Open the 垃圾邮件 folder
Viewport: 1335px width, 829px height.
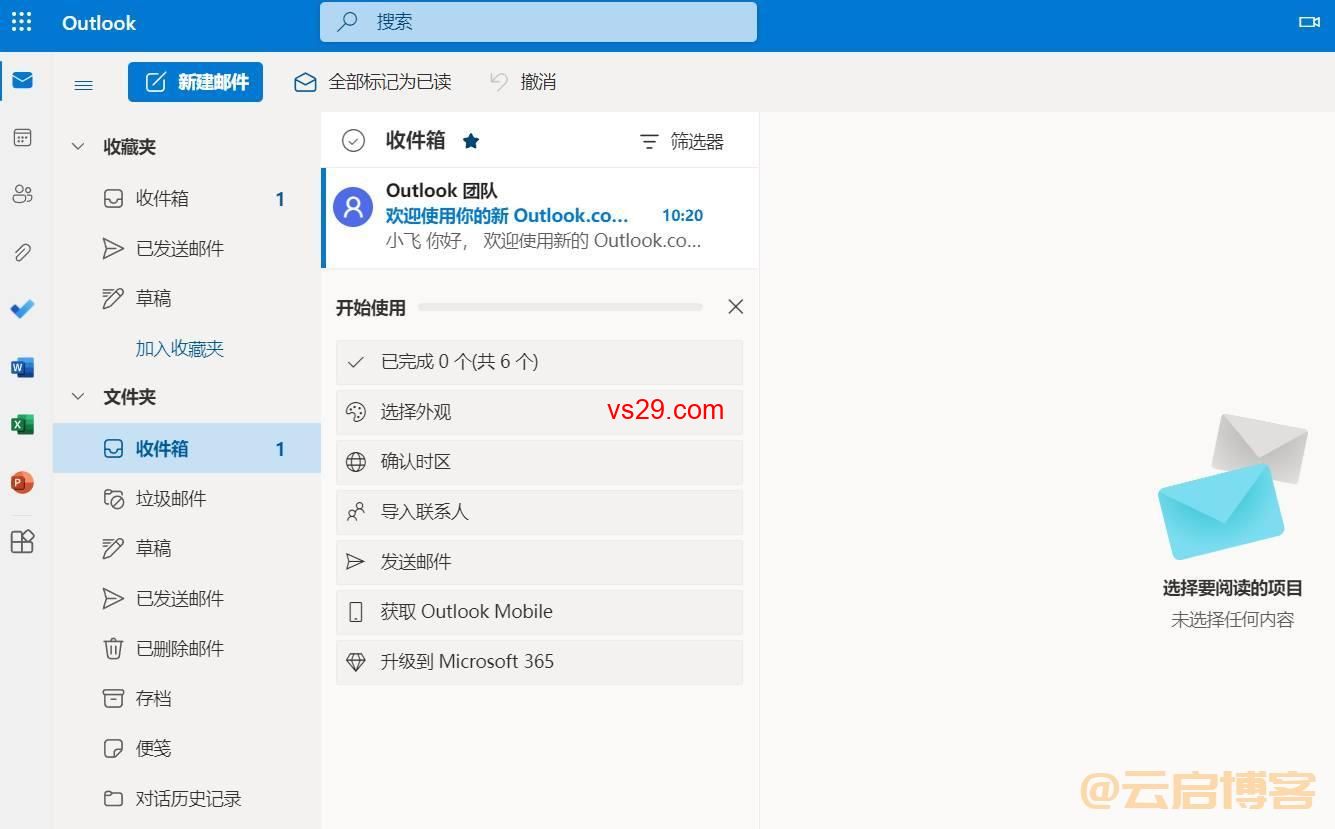[x=186, y=498]
